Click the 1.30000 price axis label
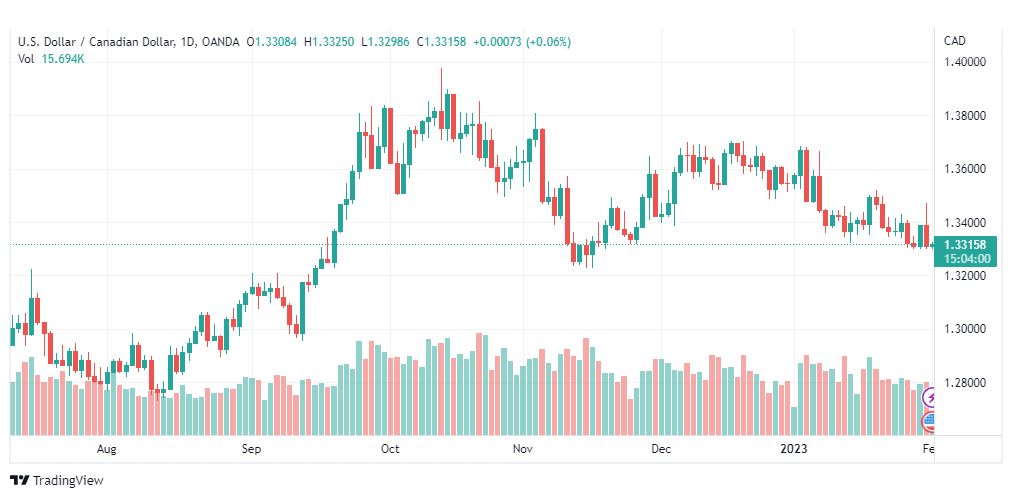 [x=965, y=329]
